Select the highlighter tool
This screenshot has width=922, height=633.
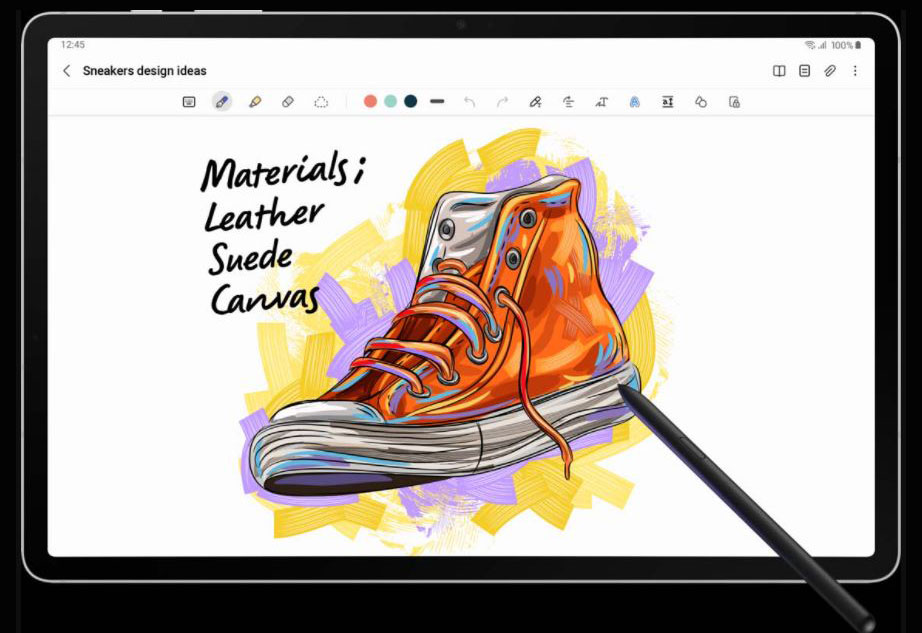click(x=255, y=101)
